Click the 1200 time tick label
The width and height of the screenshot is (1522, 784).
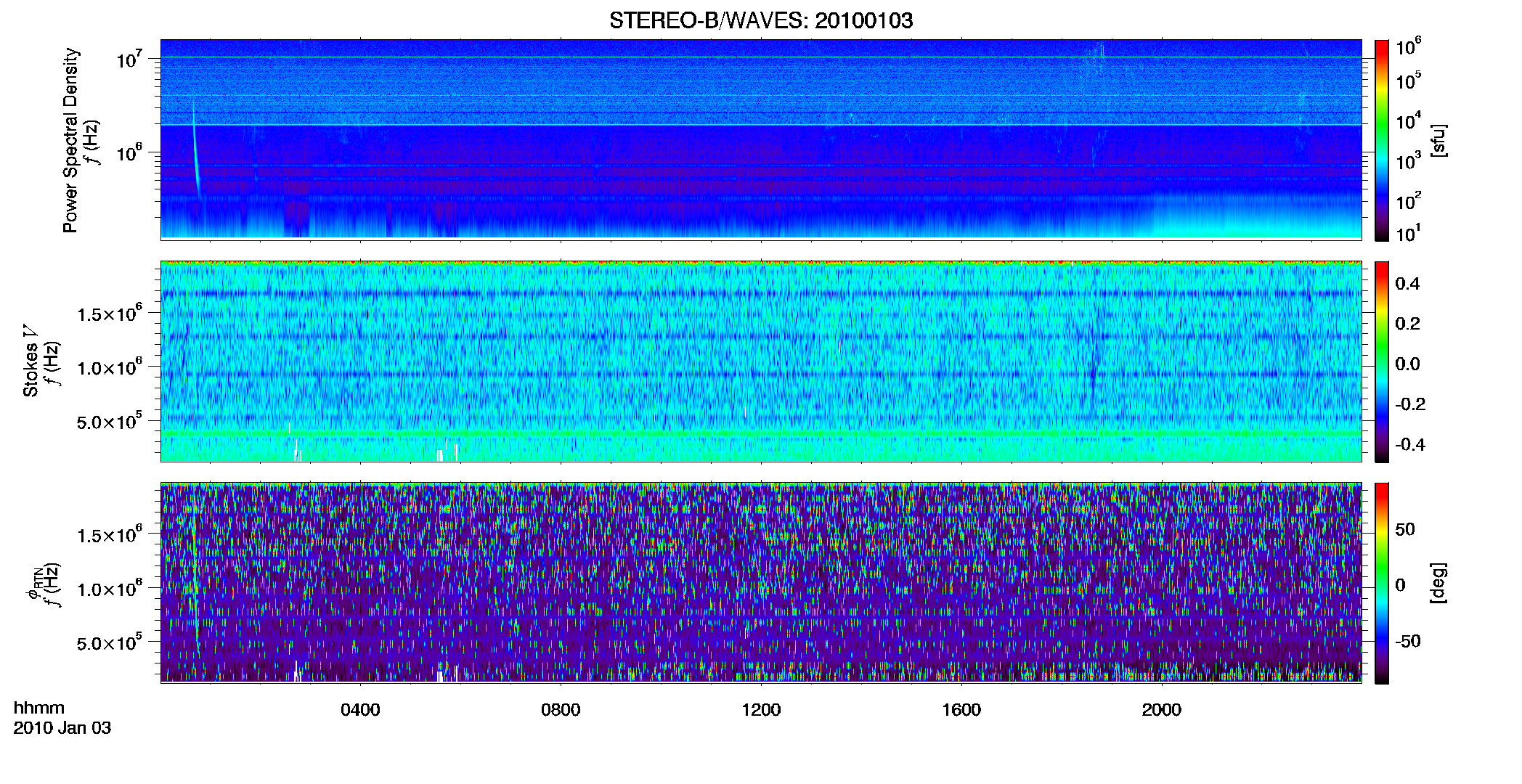[x=761, y=710]
